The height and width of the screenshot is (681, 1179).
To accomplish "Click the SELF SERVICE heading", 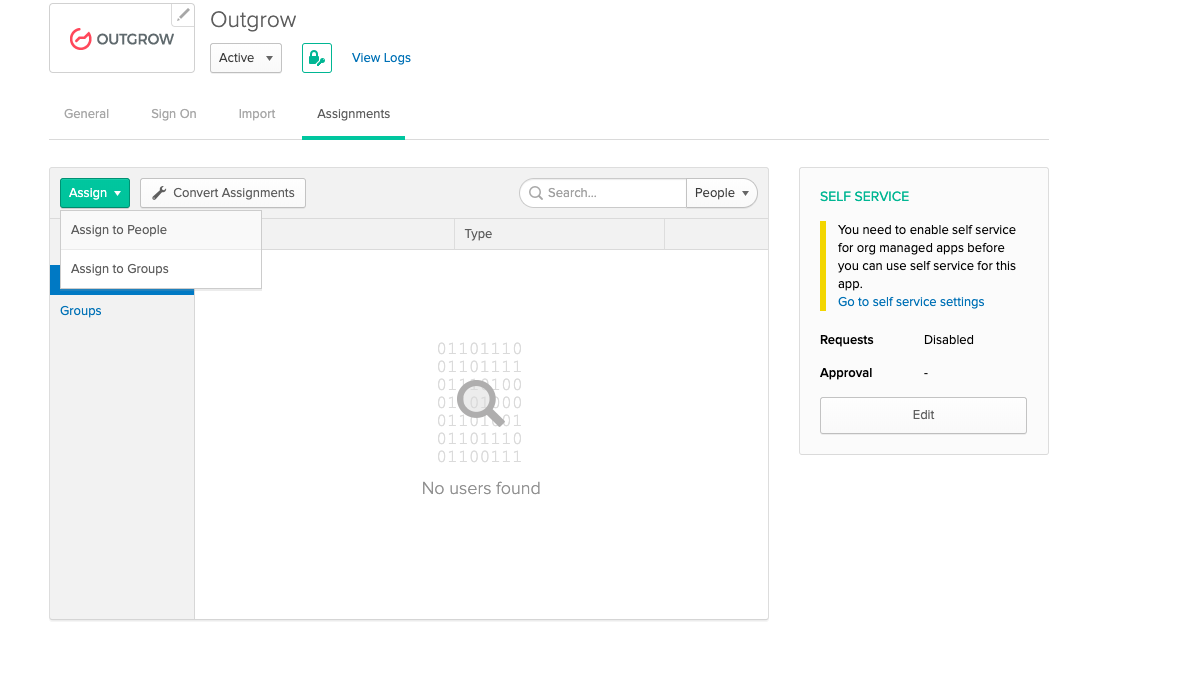I will [864, 197].
